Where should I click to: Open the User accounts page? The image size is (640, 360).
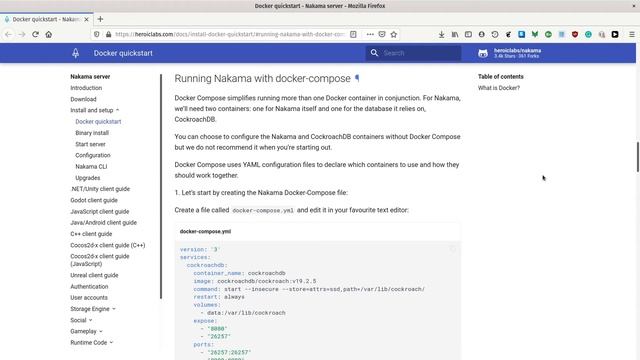pos(89,298)
